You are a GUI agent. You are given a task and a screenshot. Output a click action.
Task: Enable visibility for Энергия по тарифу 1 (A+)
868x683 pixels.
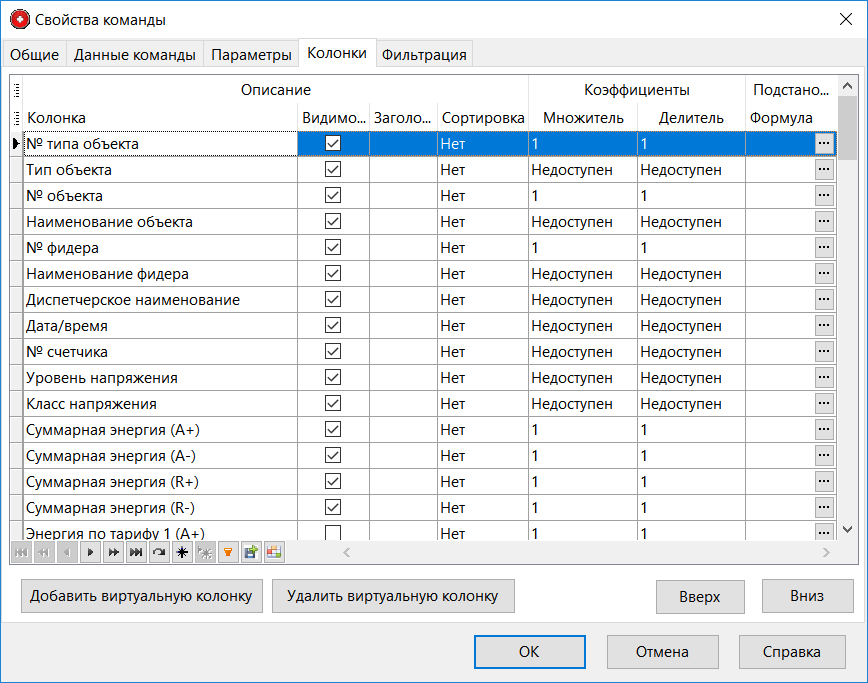pyautogui.click(x=333, y=533)
